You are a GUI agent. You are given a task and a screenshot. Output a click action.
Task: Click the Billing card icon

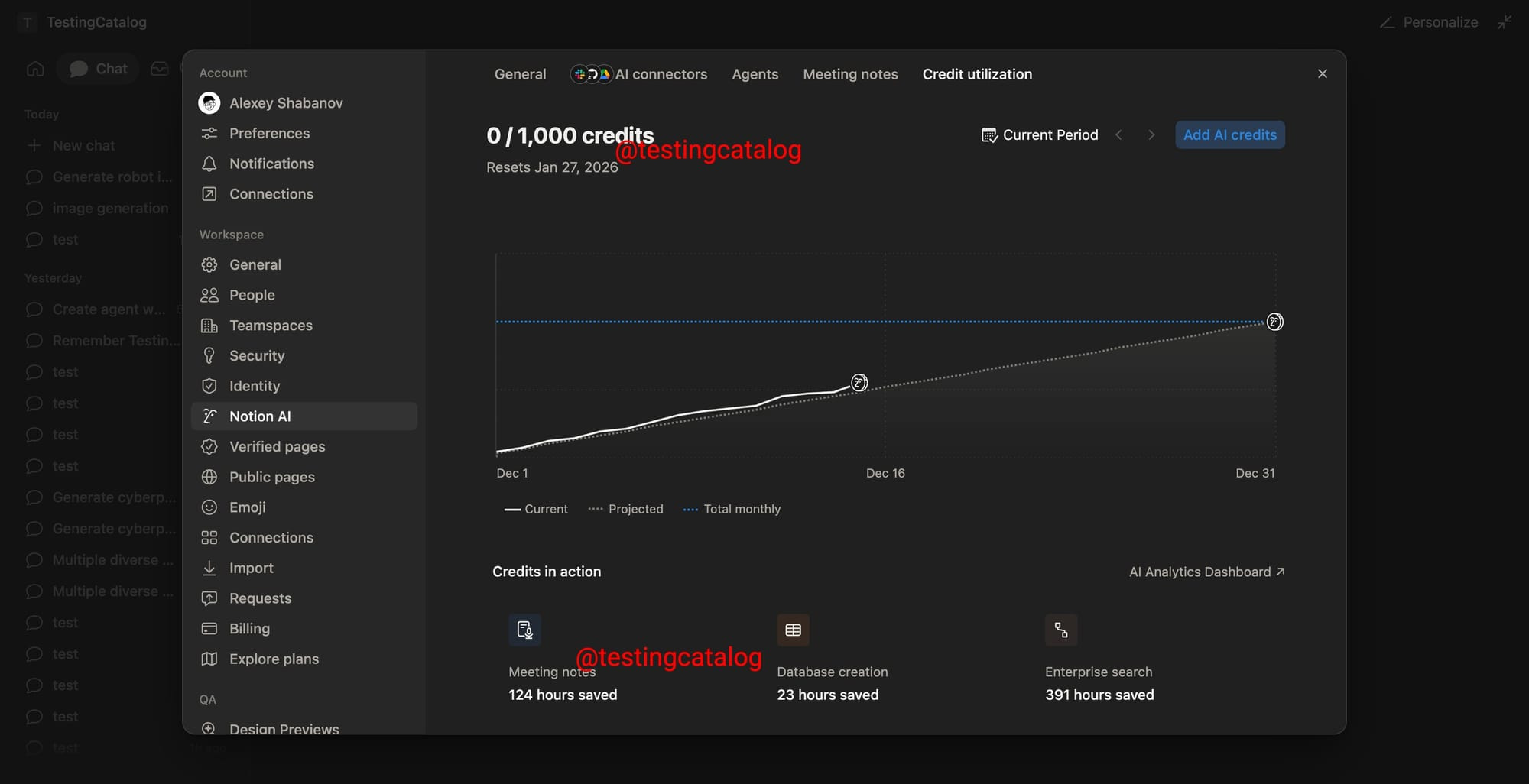click(x=209, y=629)
